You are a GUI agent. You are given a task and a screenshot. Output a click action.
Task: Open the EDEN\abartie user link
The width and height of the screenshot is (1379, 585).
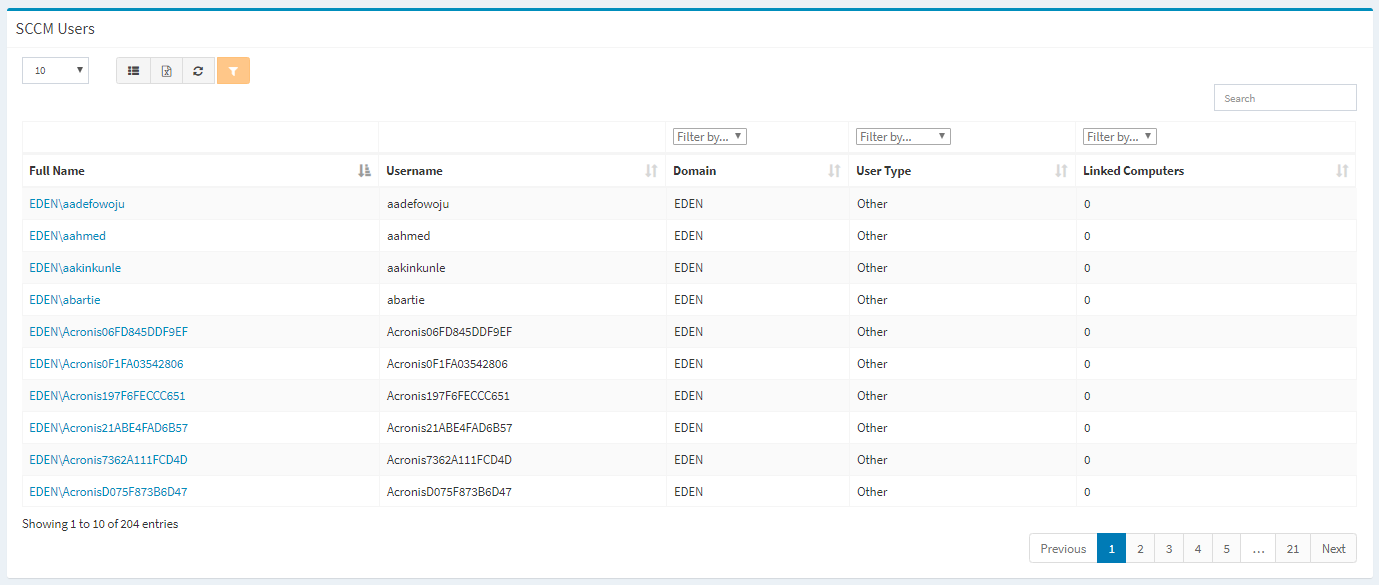coord(65,300)
